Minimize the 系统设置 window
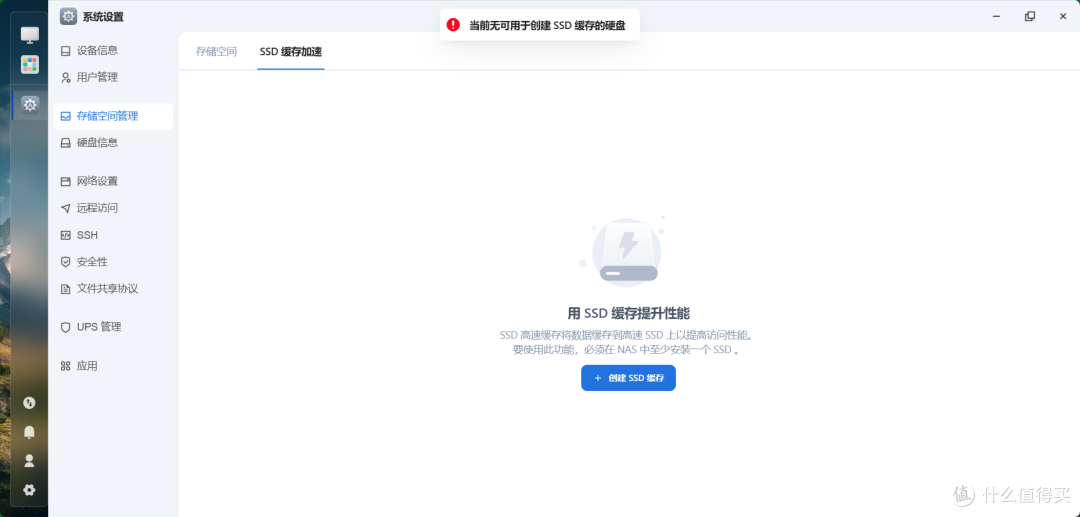This screenshot has height=517, width=1080. [996, 16]
